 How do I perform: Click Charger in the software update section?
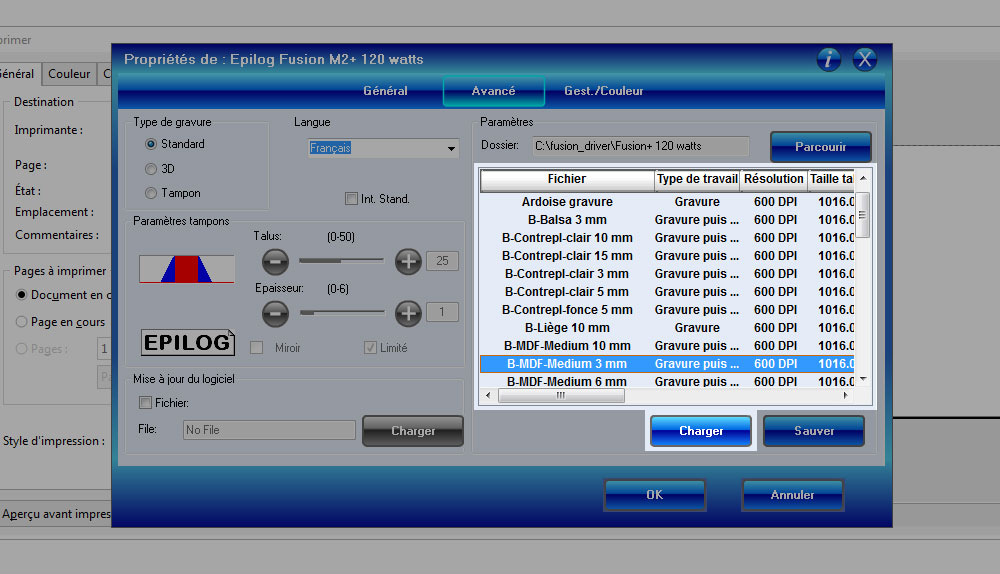pyautogui.click(x=413, y=431)
